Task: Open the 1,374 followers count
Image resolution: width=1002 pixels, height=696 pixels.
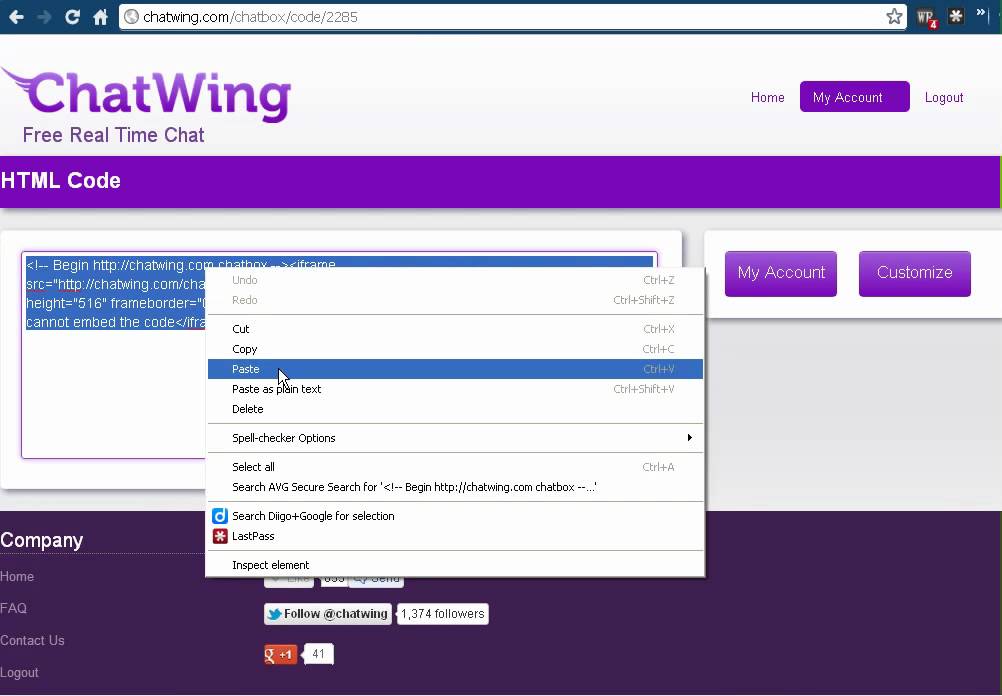Action: coord(442,614)
